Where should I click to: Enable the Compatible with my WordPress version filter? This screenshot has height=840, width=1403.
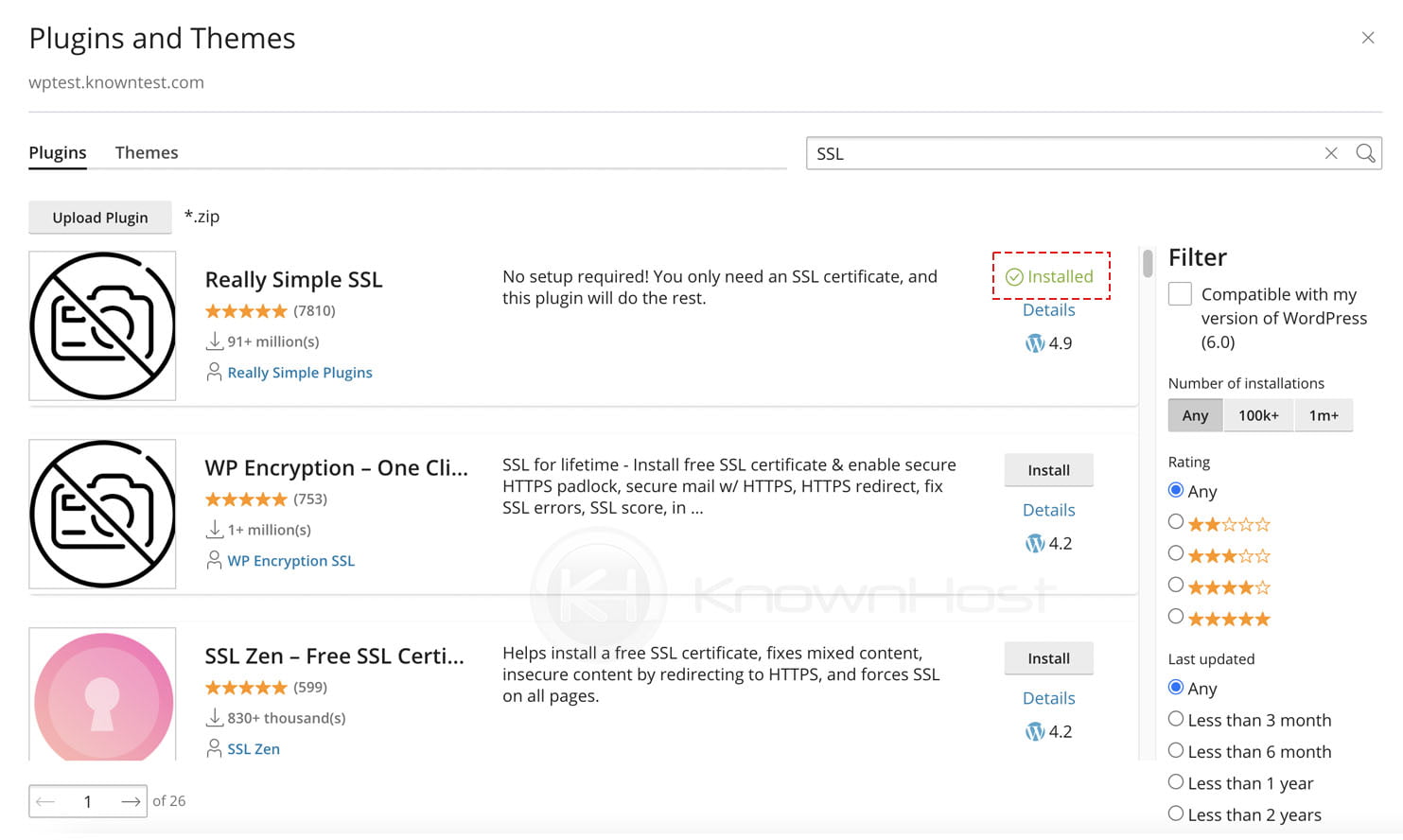coord(1180,293)
